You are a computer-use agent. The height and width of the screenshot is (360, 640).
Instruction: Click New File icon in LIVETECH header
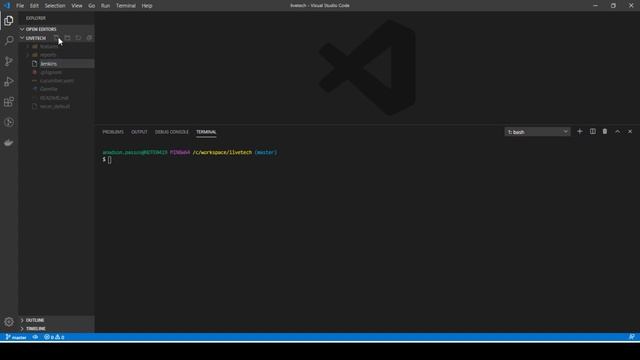click(56, 38)
